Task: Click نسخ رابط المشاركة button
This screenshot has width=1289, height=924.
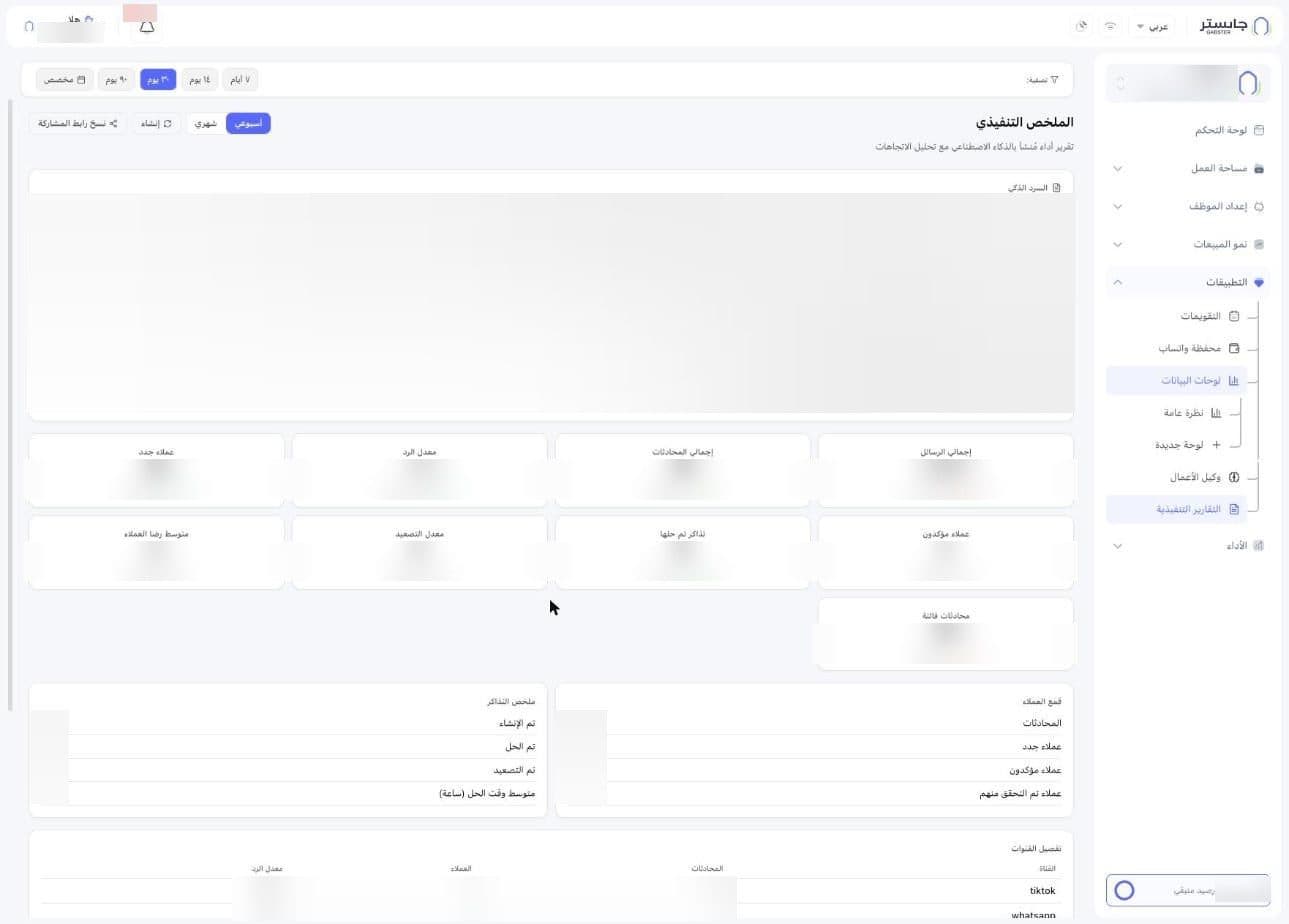Action: (78, 123)
